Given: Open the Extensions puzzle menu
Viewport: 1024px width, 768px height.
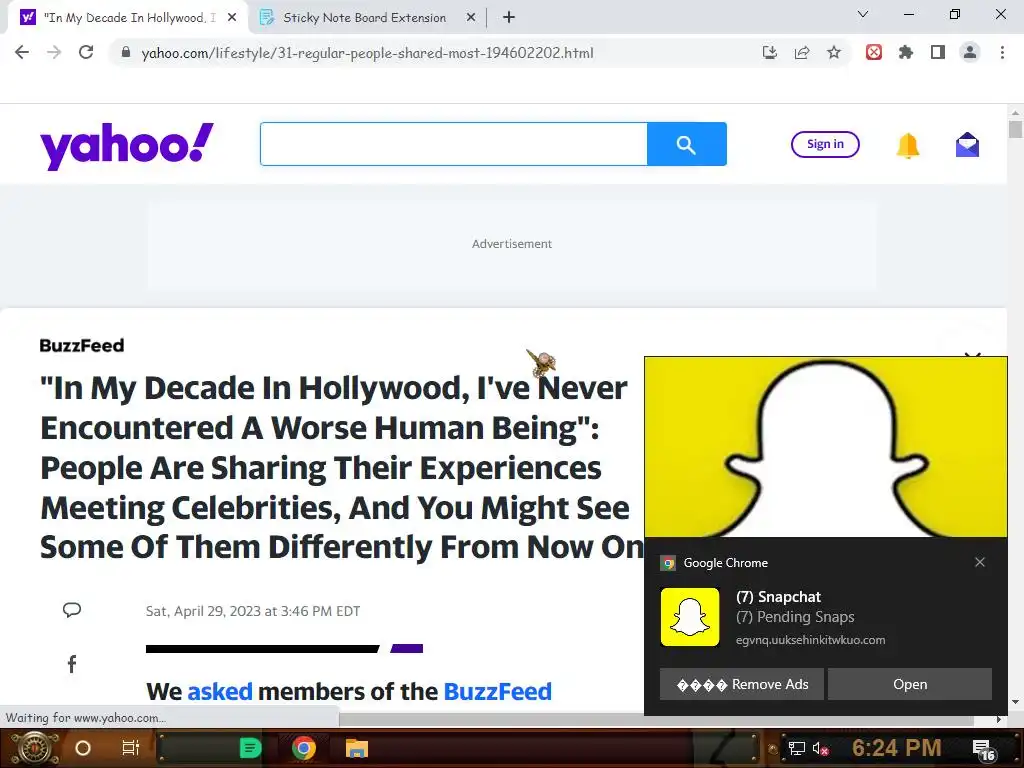Looking at the screenshot, I should (906, 52).
